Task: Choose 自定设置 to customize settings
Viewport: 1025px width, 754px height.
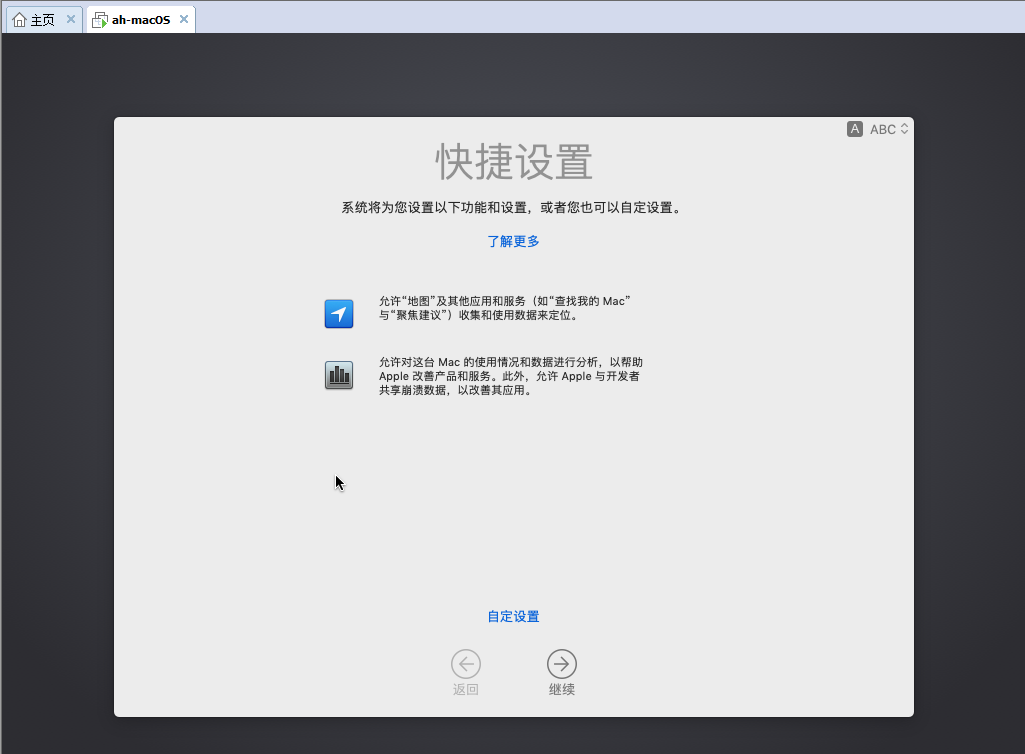Action: pos(513,616)
